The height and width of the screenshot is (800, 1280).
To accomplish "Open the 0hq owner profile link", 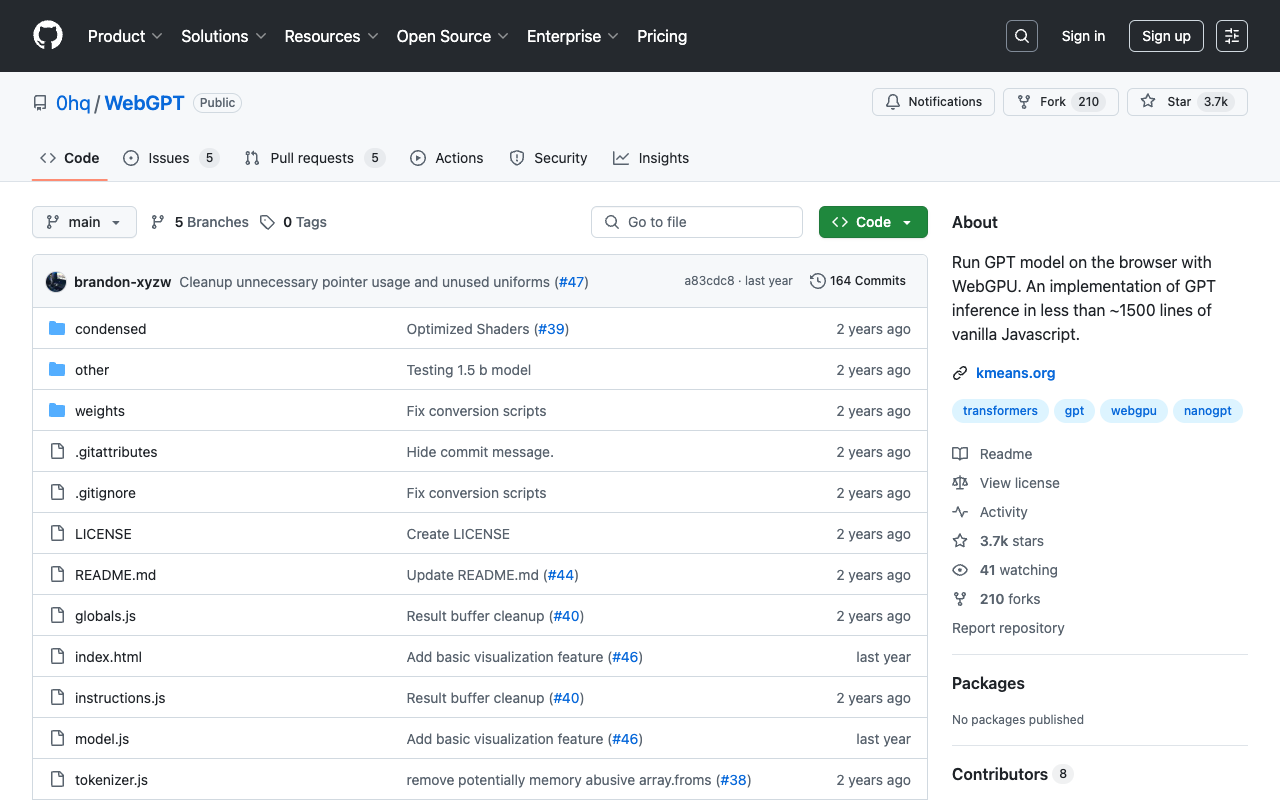I will 73,103.
